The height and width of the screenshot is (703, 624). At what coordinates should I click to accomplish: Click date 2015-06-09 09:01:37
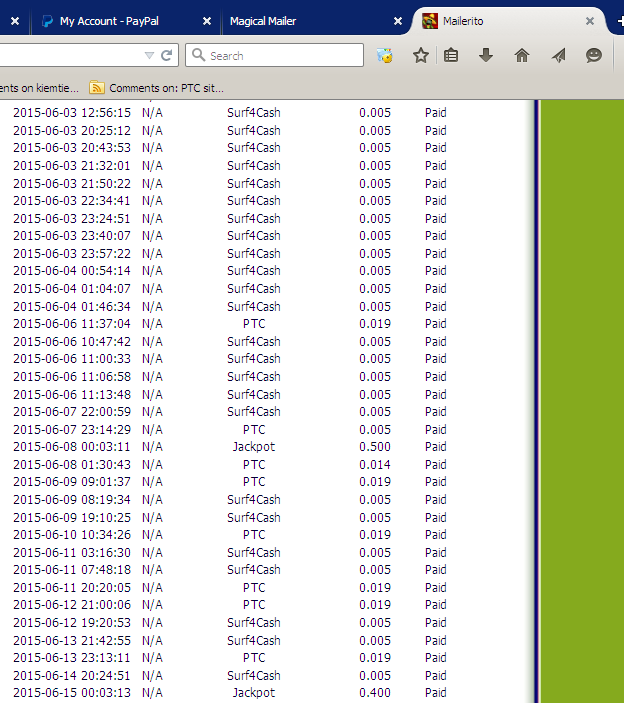(x=72, y=482)
